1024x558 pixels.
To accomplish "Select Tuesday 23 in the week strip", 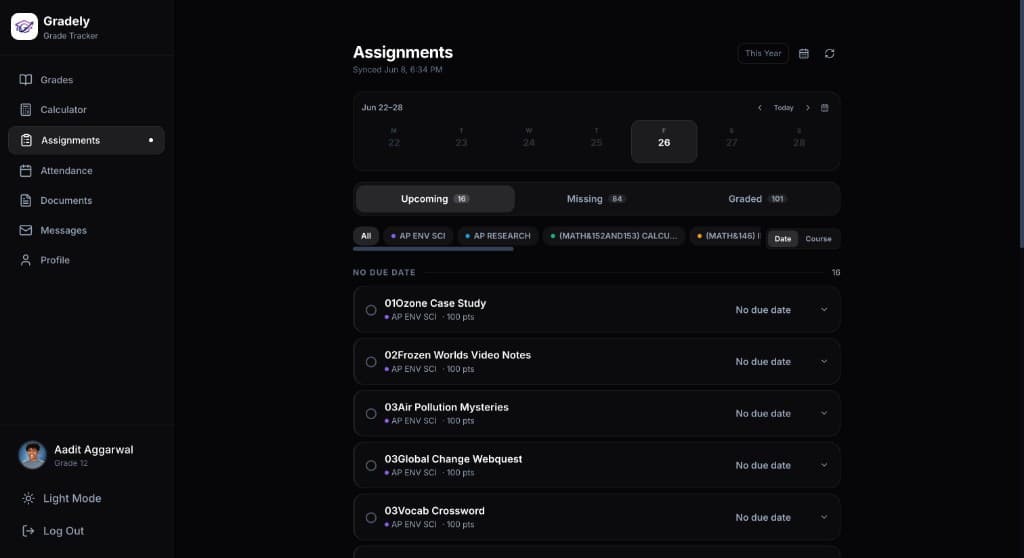I will coord(461,141).
